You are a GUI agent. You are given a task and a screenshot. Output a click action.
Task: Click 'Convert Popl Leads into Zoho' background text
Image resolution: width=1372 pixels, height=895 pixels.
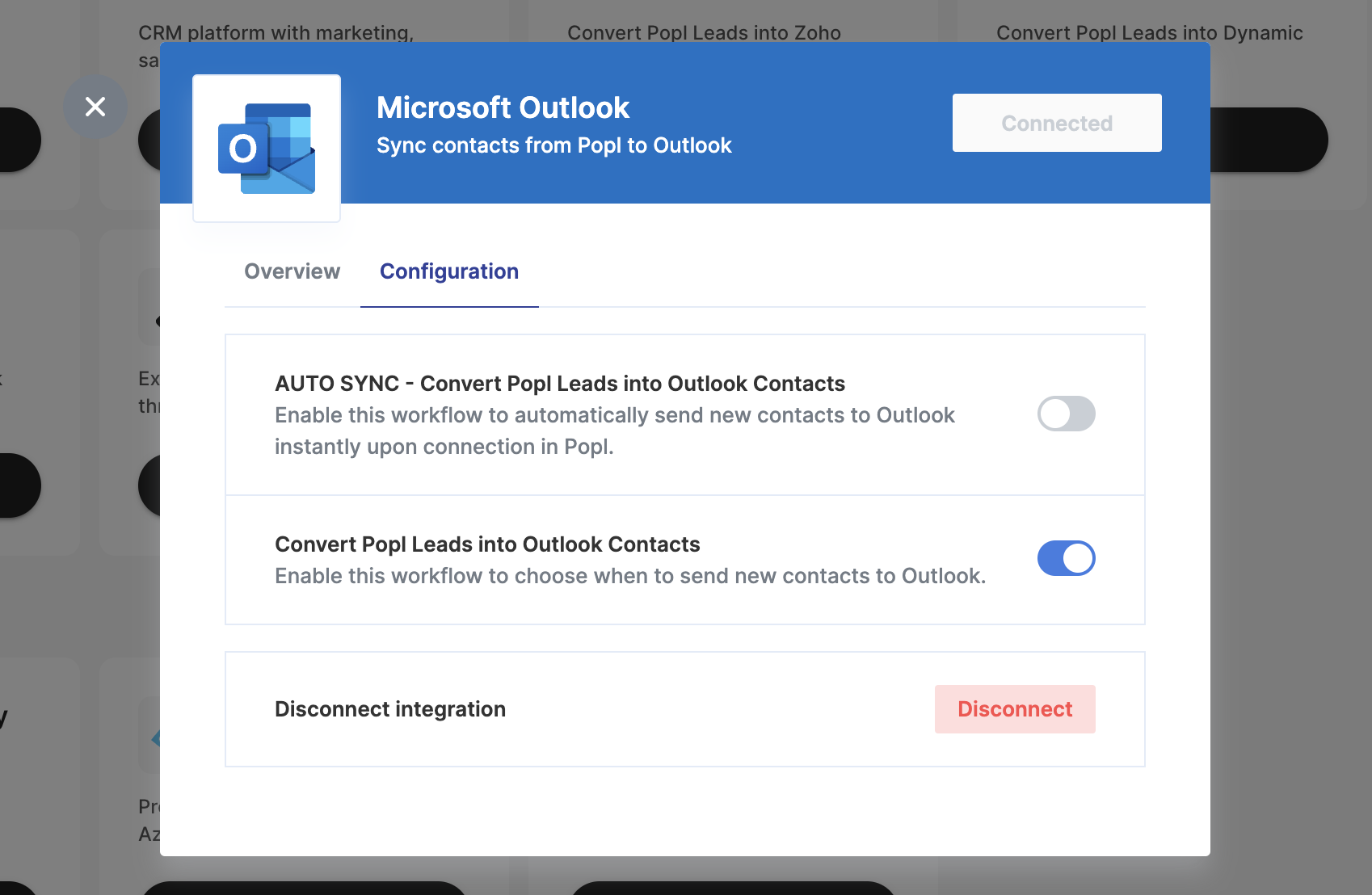click(x=704, y=32)
